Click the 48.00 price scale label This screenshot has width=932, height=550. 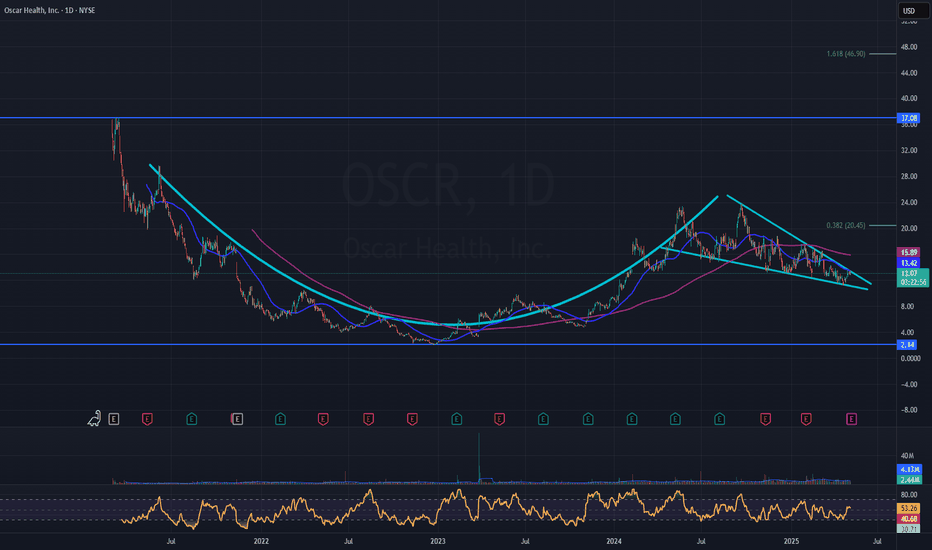coord(909,47)
